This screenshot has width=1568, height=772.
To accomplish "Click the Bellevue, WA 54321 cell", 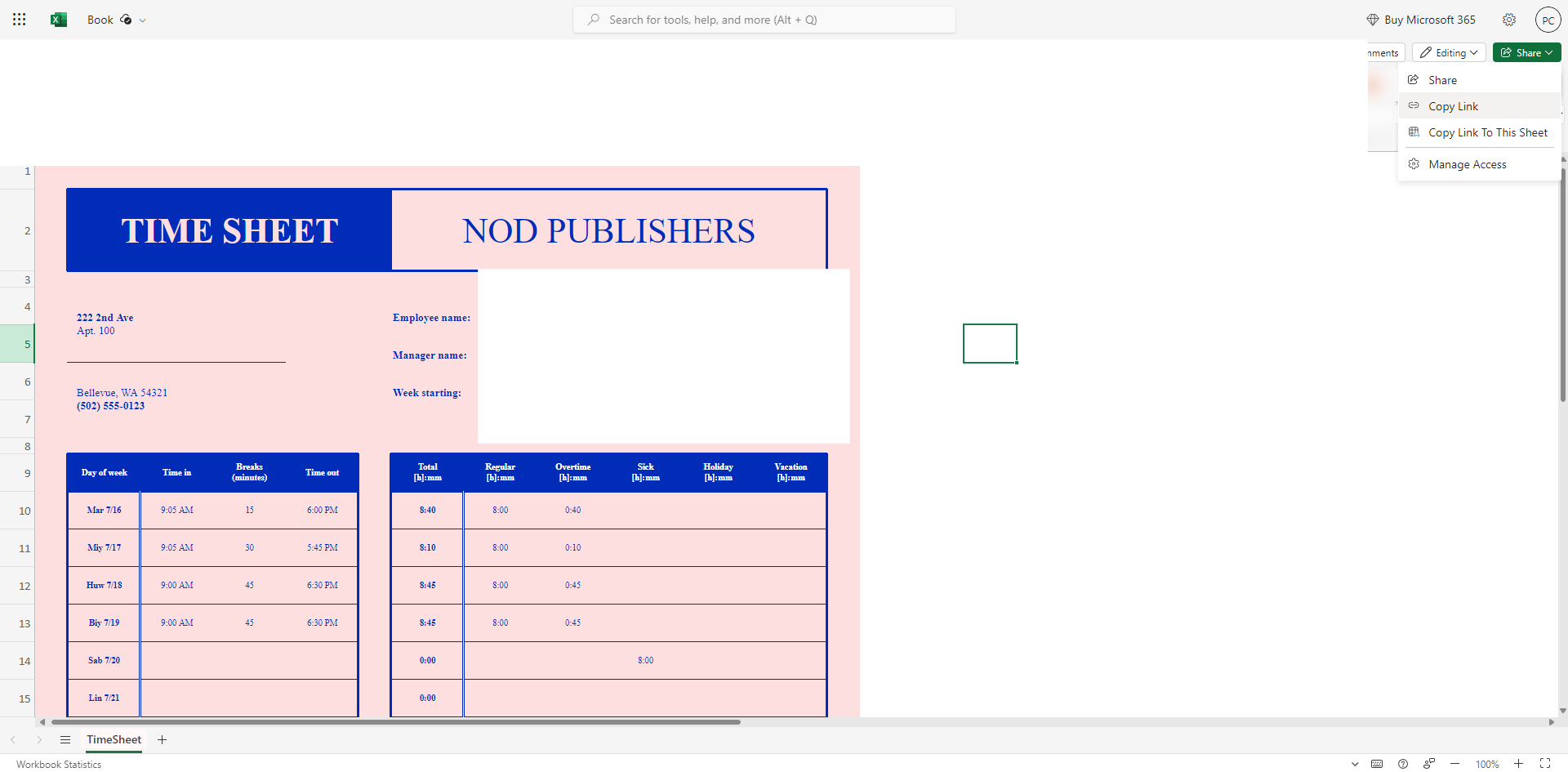I will [x=122, y=393].
